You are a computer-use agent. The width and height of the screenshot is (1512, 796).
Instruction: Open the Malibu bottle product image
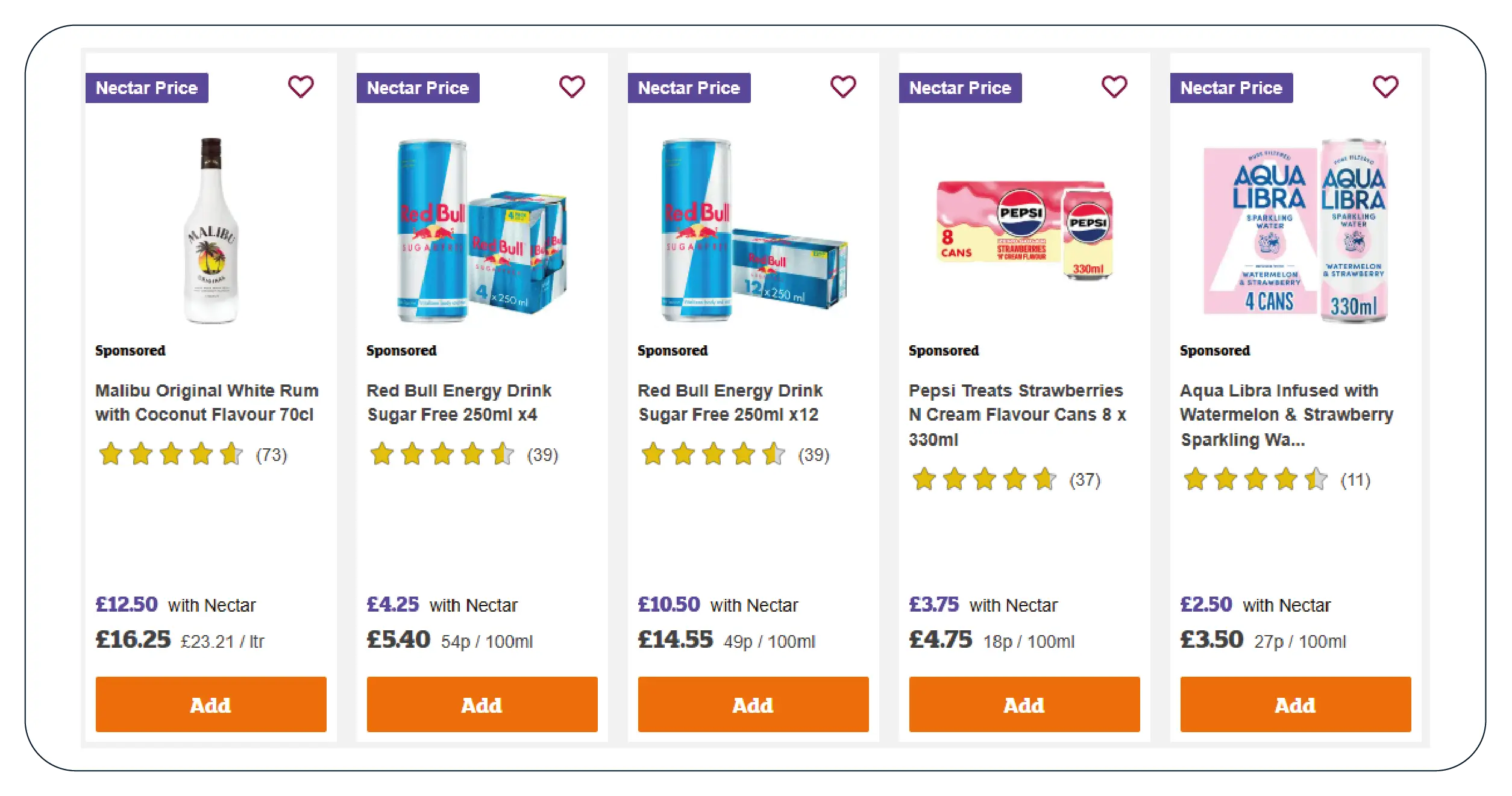pos(211,231)
